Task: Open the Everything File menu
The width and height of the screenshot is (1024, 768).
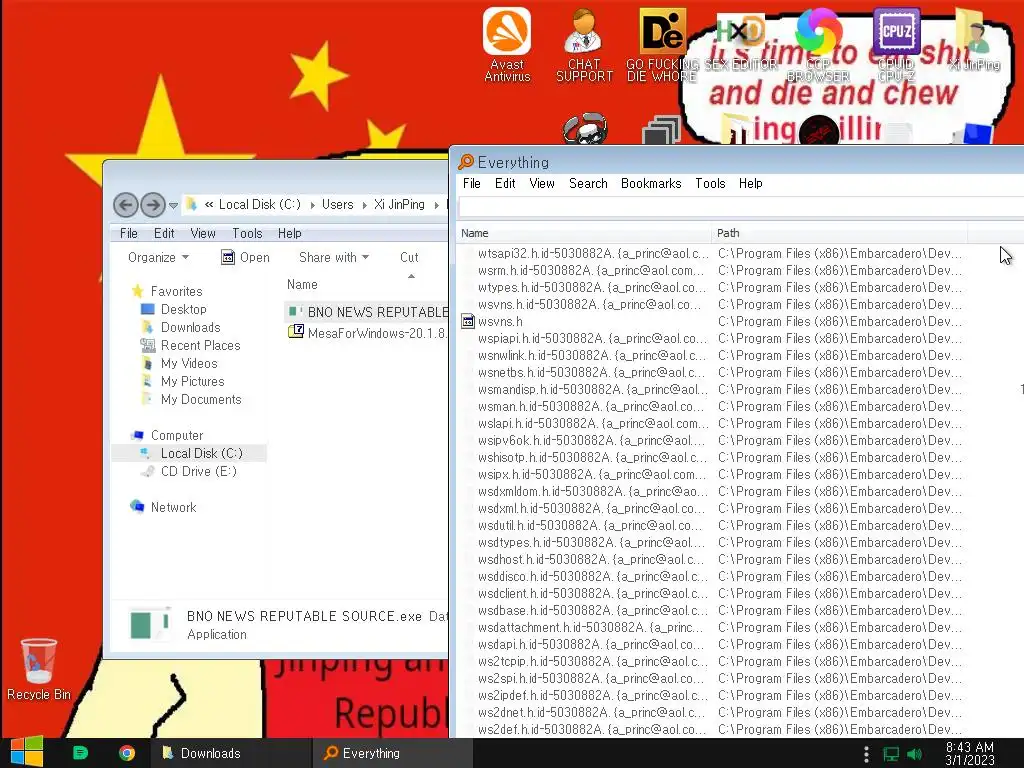Action: (472, 184)
